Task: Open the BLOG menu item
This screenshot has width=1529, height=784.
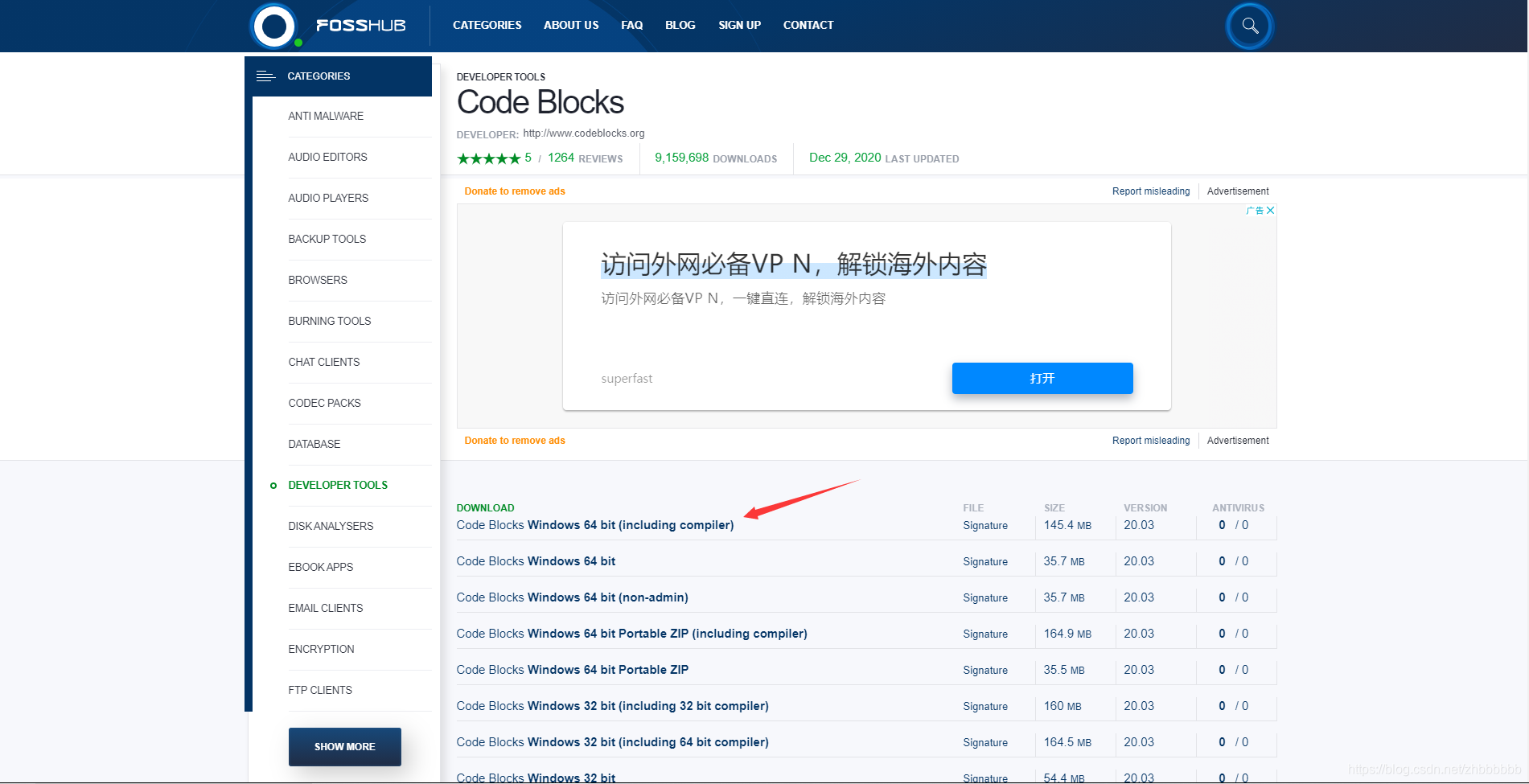Action: [680, 25]
